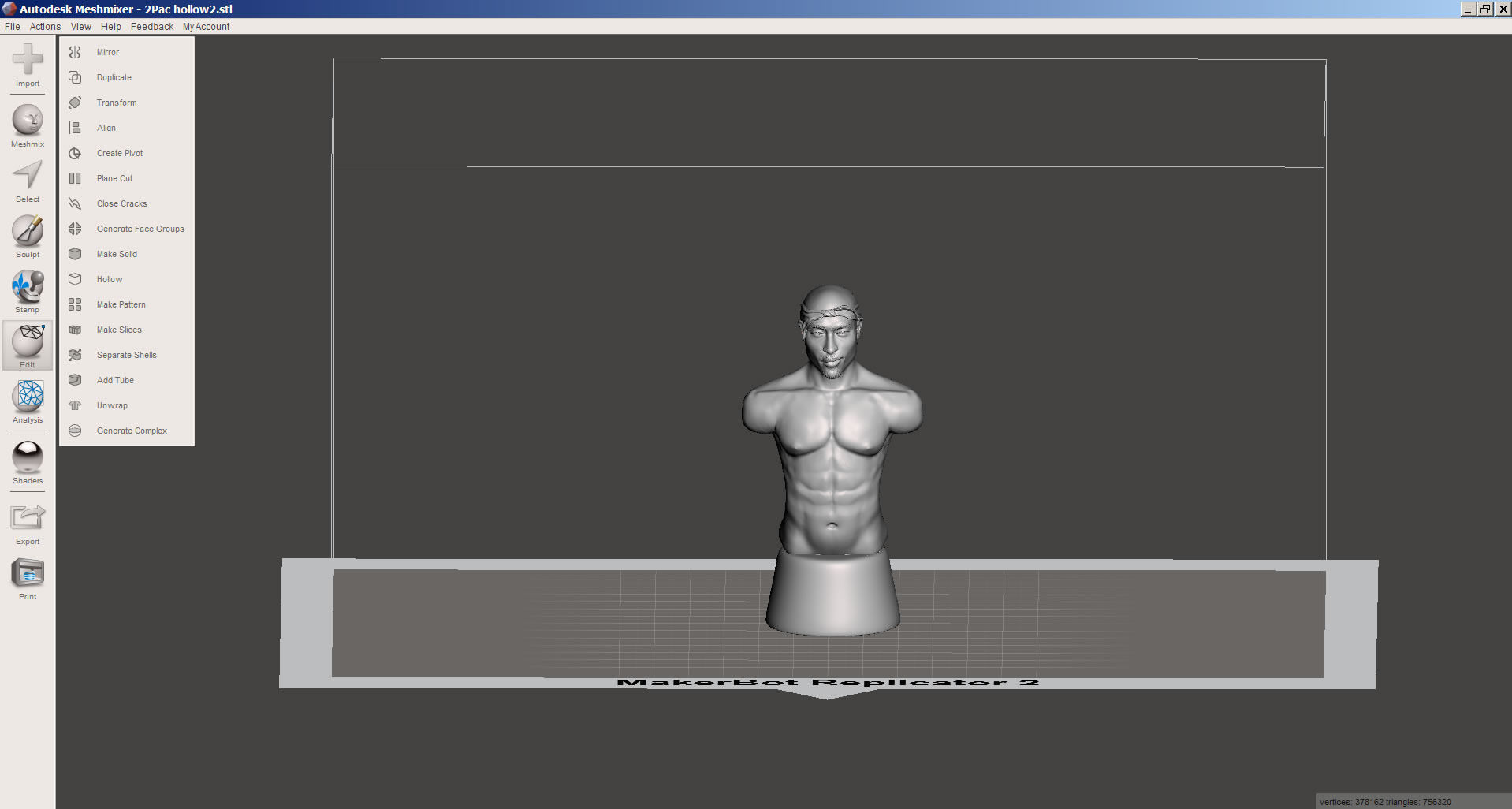Screen dimensions: 1512x809
Task: Minimize the Meshmixer window
Action: (x=1469, y=9)
